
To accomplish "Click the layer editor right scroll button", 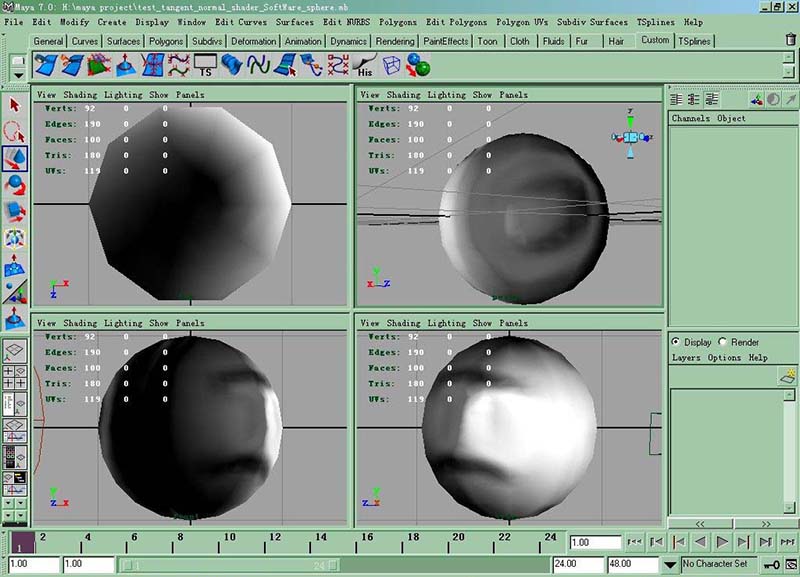I will (765, 524).
